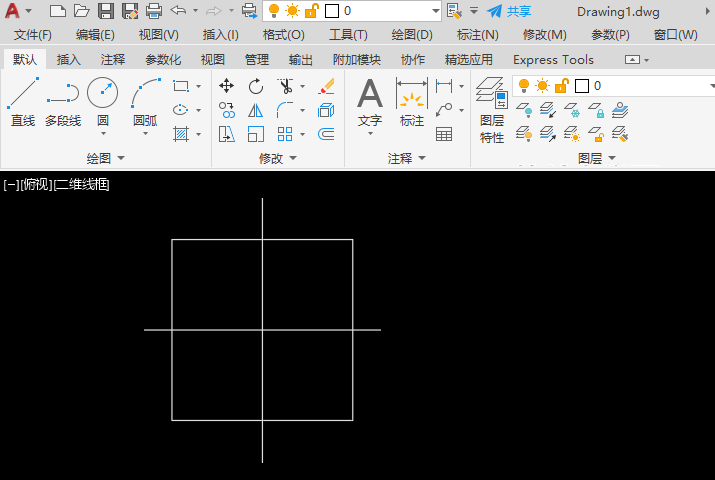Select the Circle (圆) tool
Screen dimensions: 715x480
click(103, 100)
